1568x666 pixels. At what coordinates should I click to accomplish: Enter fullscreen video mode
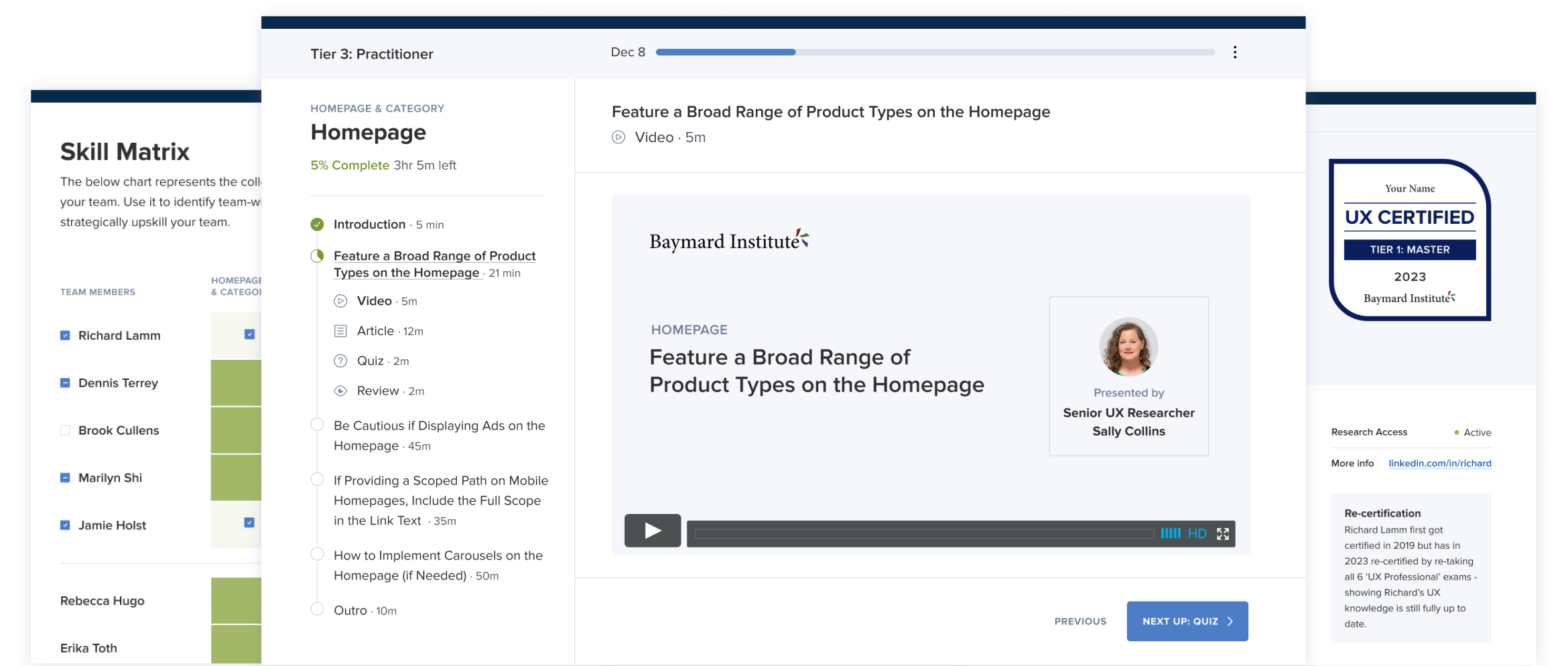(x=1223, y=533)
